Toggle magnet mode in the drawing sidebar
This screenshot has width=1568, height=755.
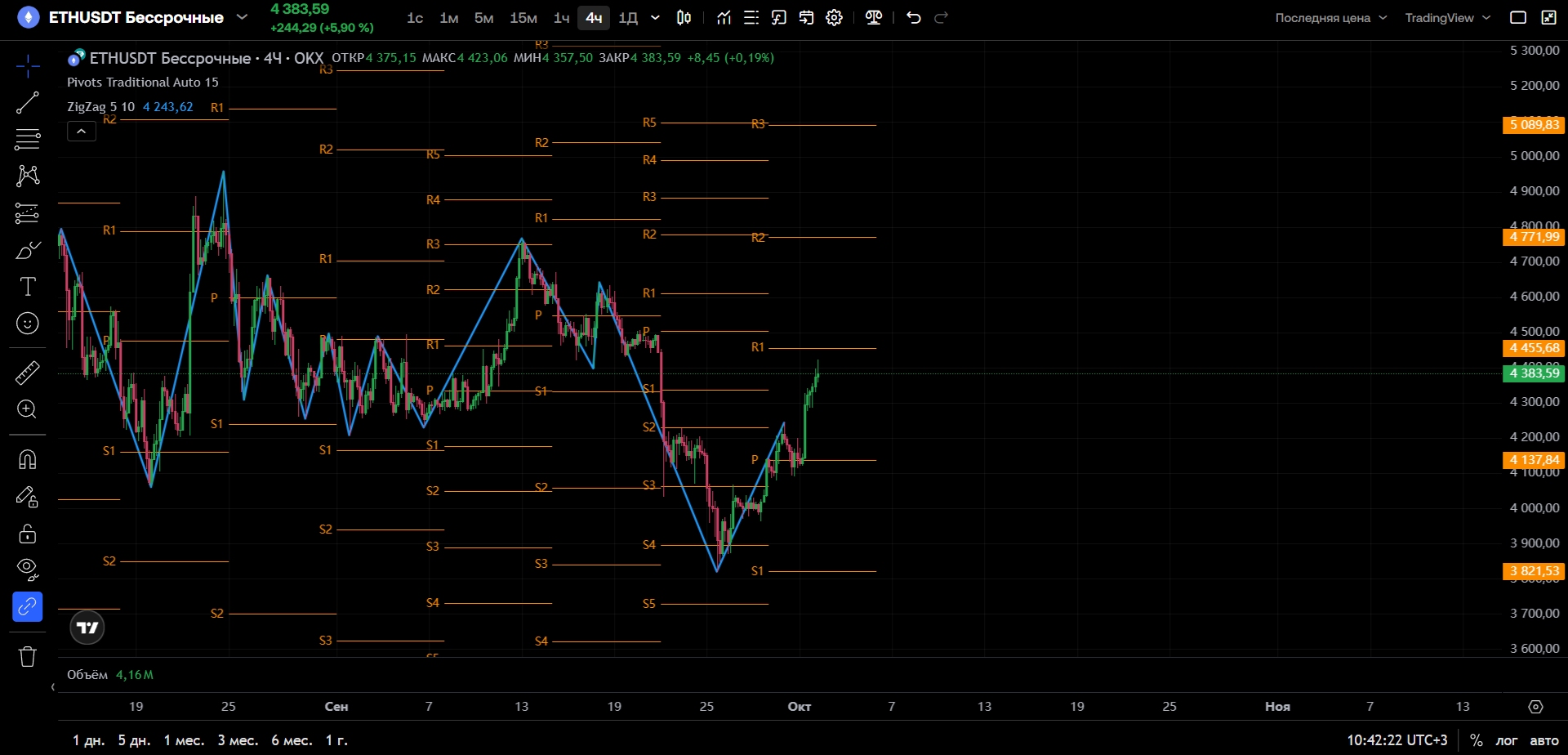point(28,459)
